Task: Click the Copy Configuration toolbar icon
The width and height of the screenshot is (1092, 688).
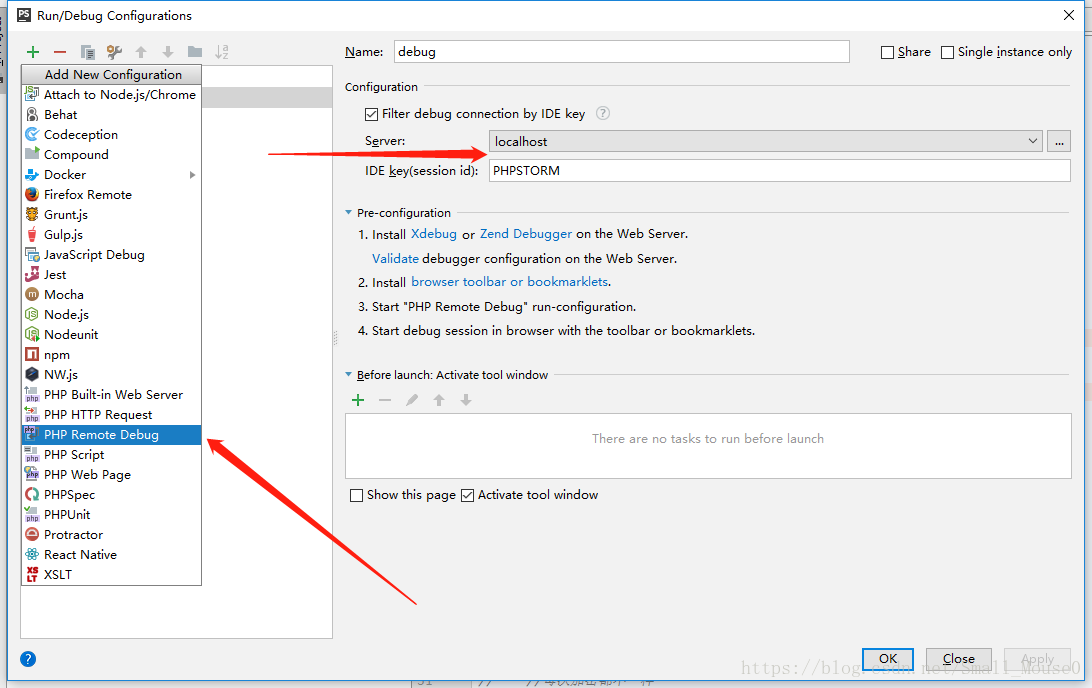Action: click(87, 52)
